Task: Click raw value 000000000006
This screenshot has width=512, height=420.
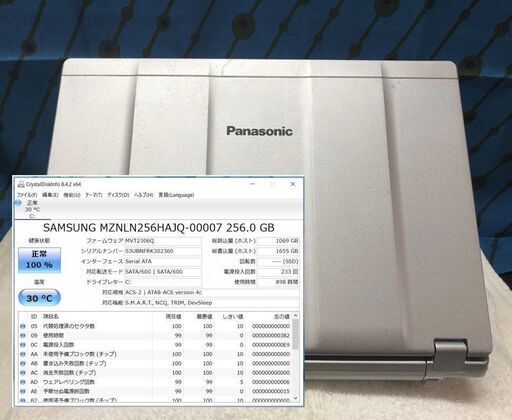Action: click(x=271, y=382)
